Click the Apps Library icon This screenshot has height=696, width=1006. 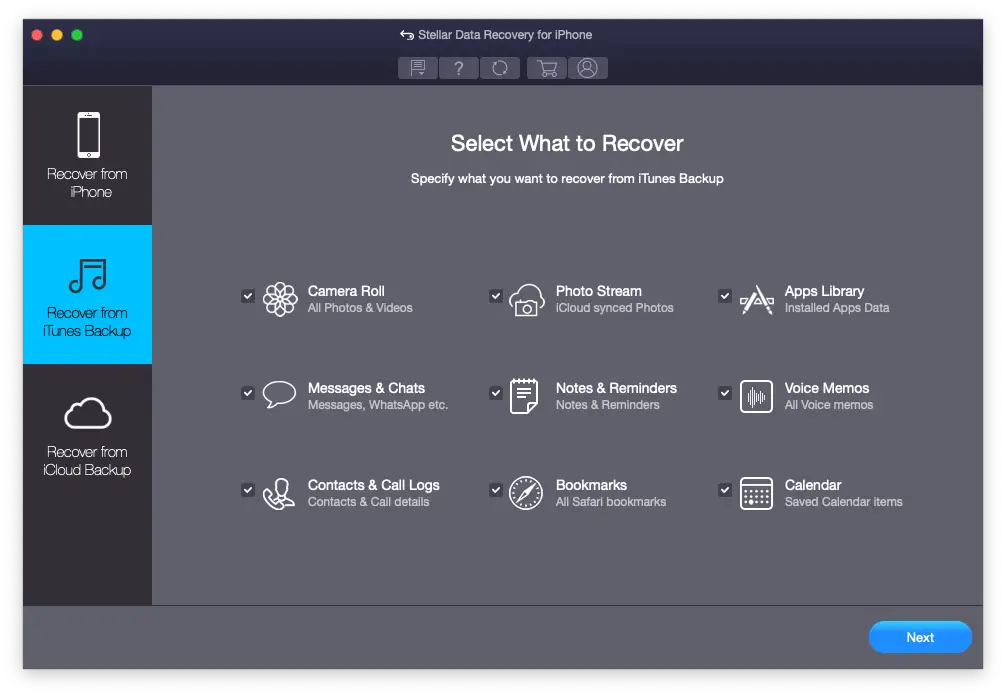point(756,300)
